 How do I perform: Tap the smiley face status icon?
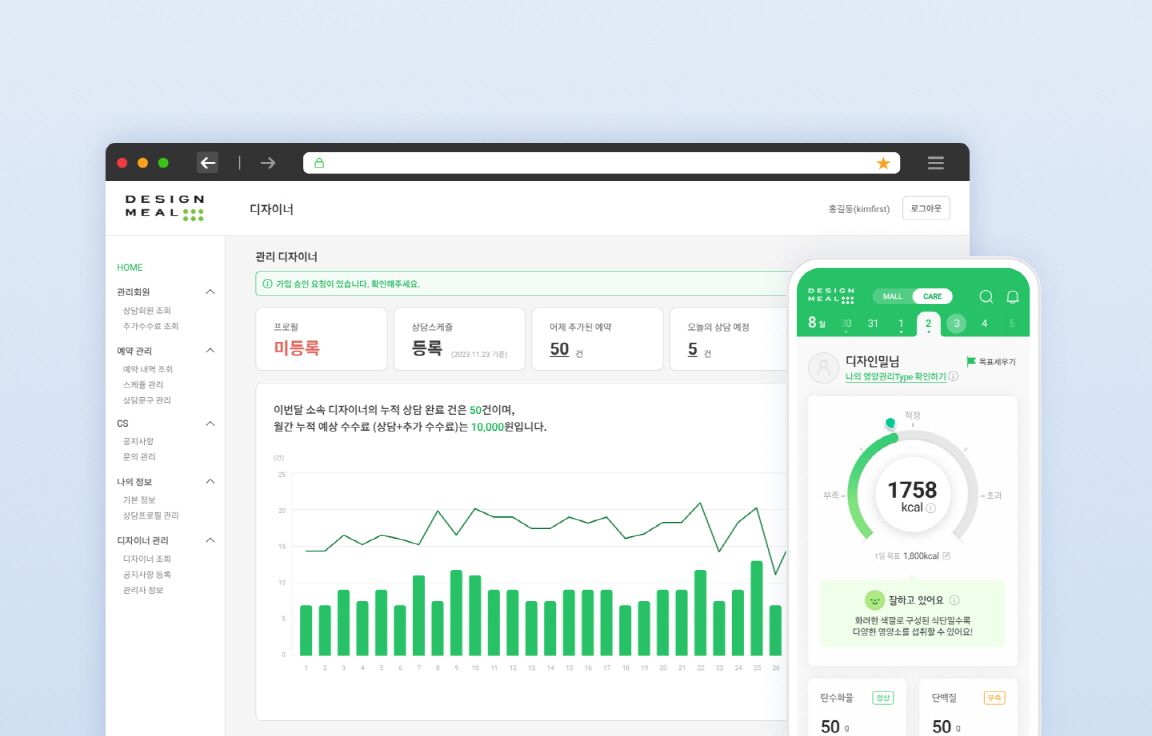tap(874, 600)
